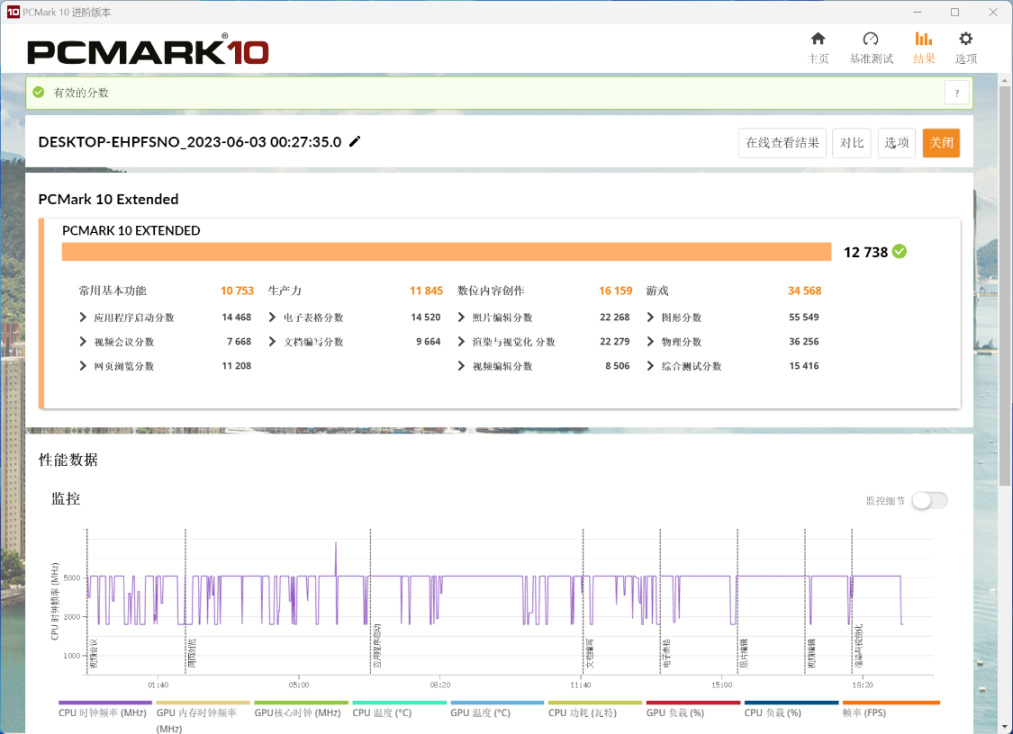
Task: Click the green check next to 12 738
Action: coord(899,251)
